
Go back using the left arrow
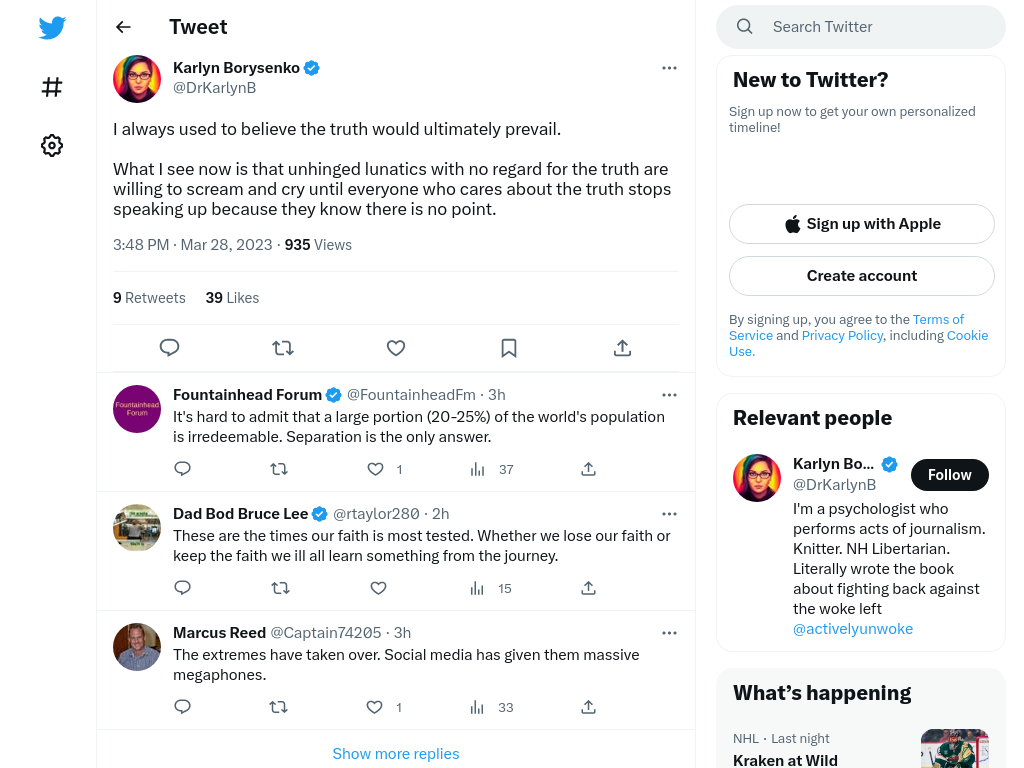(123, 27)
